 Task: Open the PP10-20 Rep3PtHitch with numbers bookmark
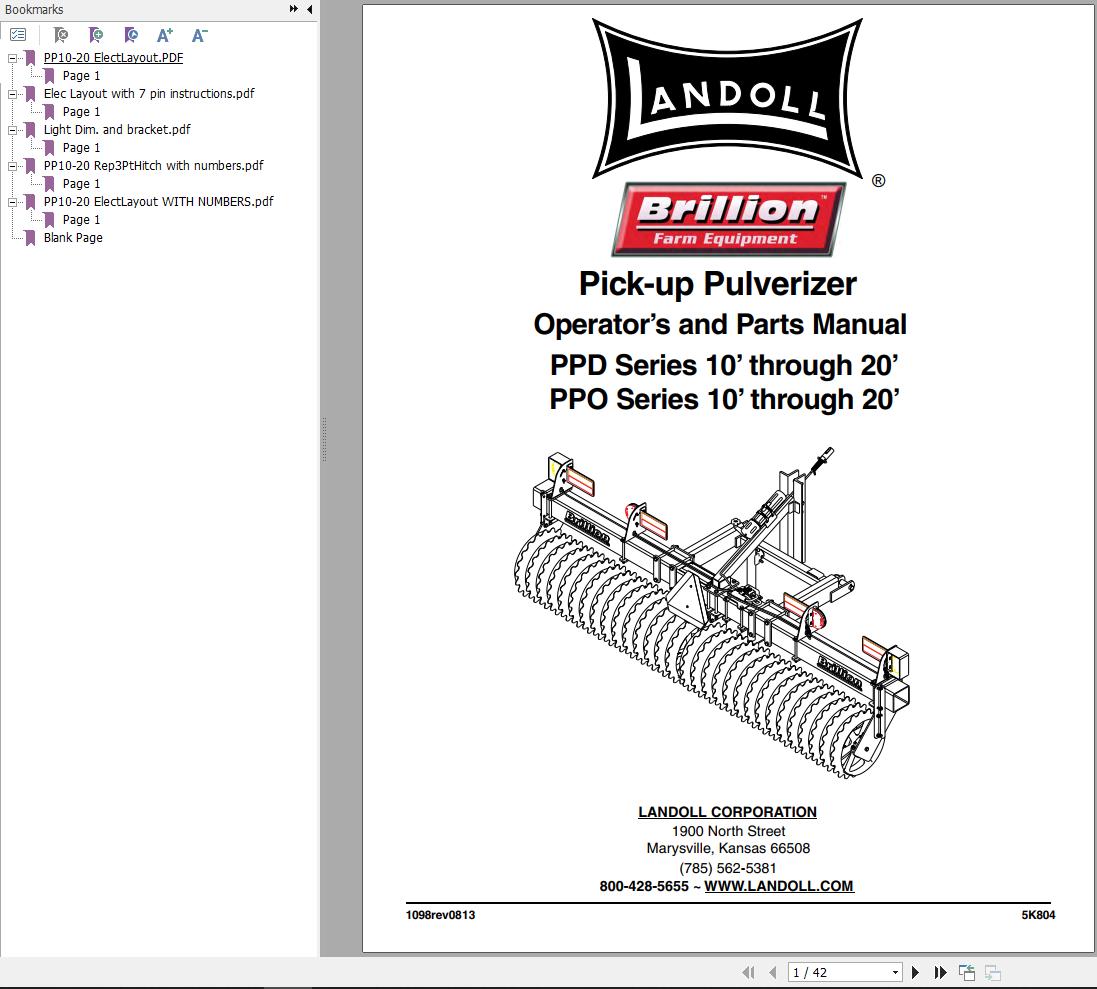(x=152, y=165)
